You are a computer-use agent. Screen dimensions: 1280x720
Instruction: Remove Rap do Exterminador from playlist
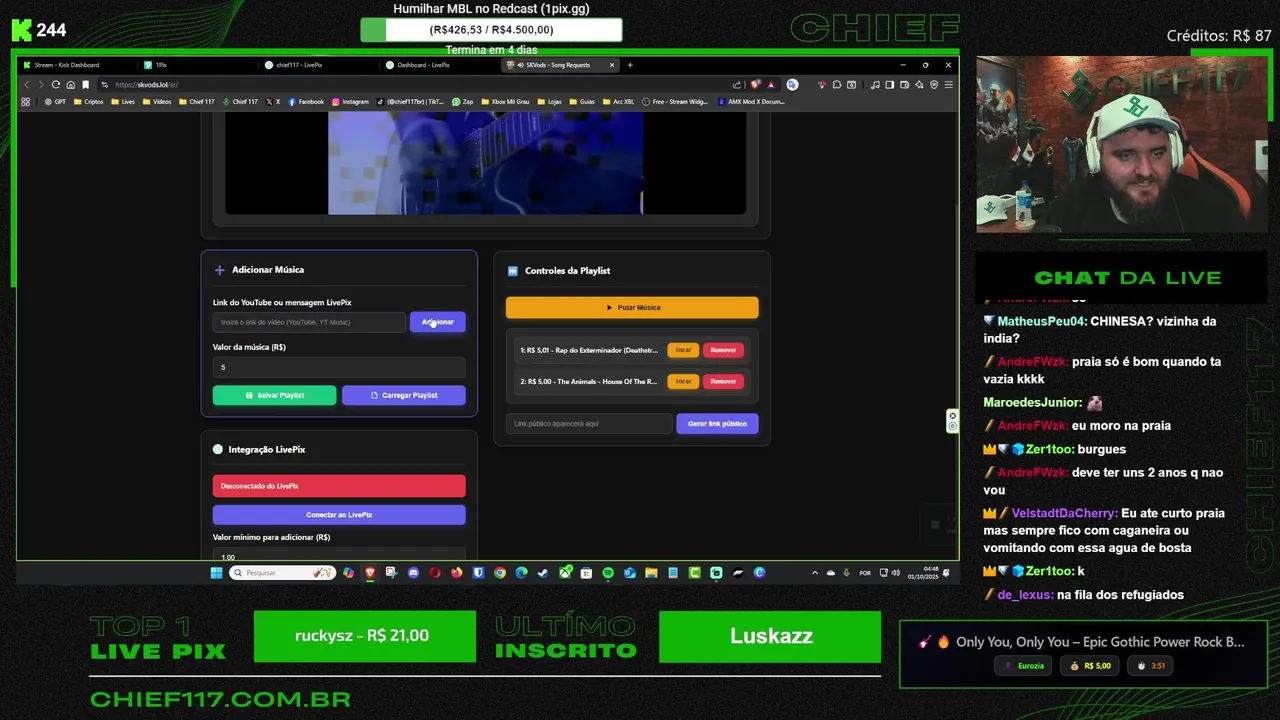coord(723,350)
